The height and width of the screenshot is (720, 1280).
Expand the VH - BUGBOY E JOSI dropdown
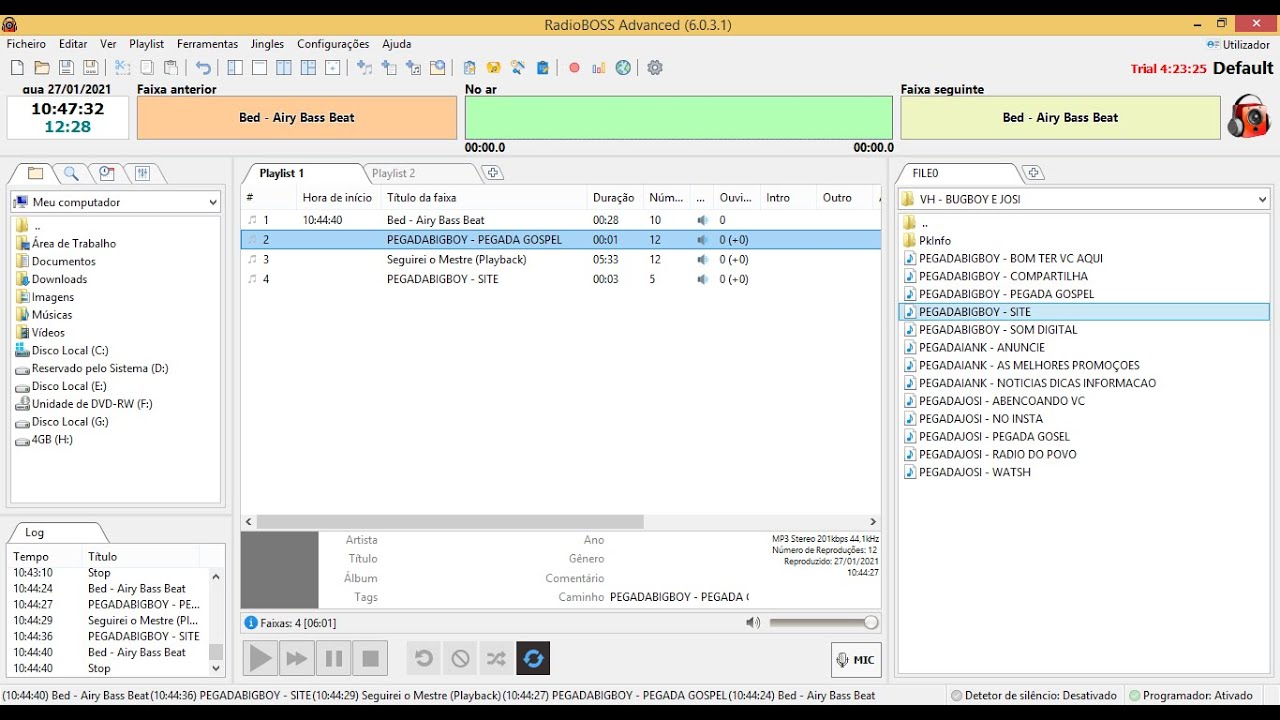point(1262,199)
